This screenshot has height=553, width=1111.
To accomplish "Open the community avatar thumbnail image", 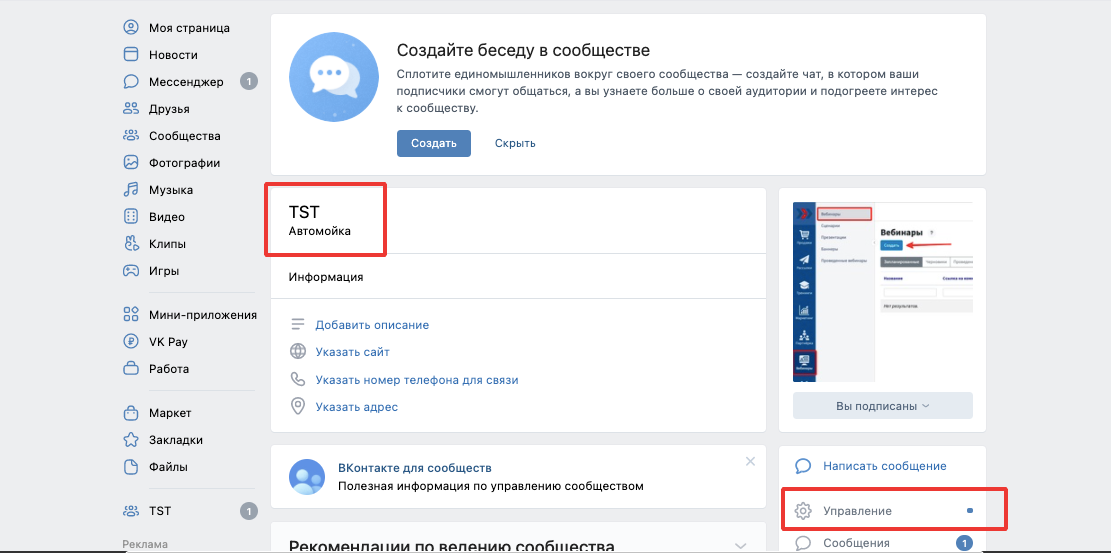I will (x=882, y=292).
